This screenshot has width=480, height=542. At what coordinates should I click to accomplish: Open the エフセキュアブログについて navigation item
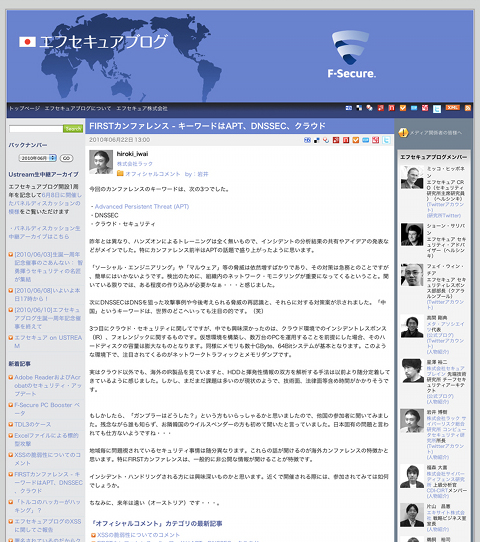[x=78, y=109]
